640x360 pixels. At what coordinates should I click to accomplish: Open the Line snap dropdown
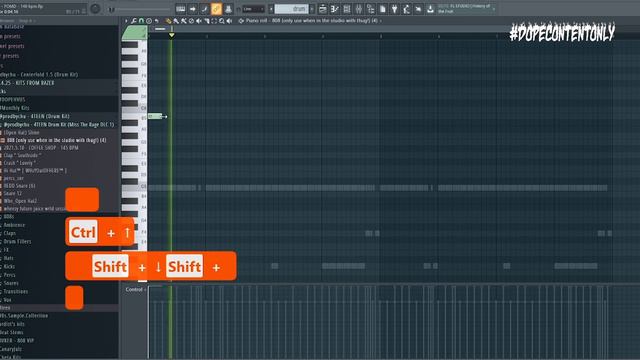[253, 9]
